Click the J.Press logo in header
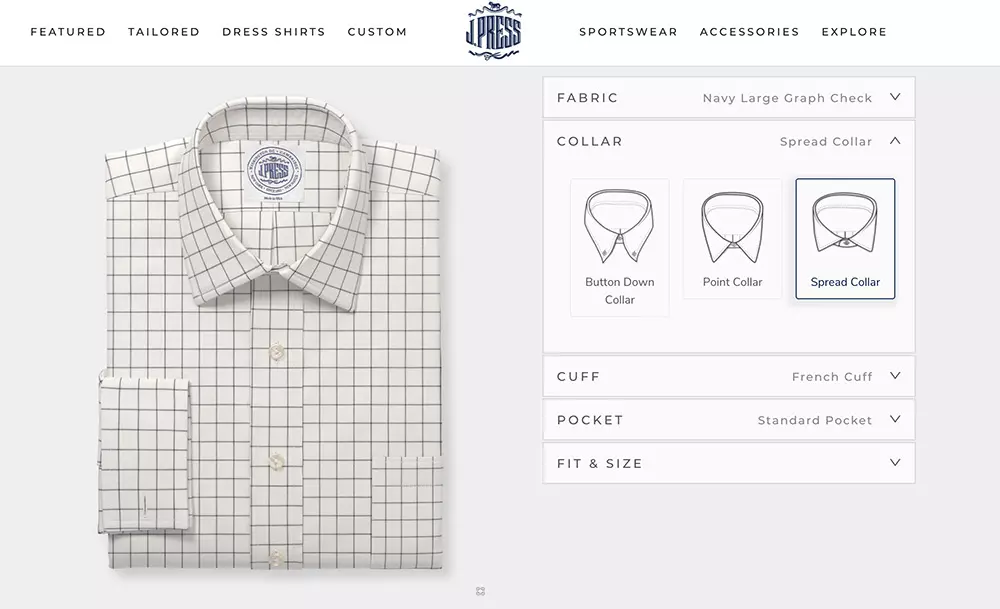 [494, 31]
